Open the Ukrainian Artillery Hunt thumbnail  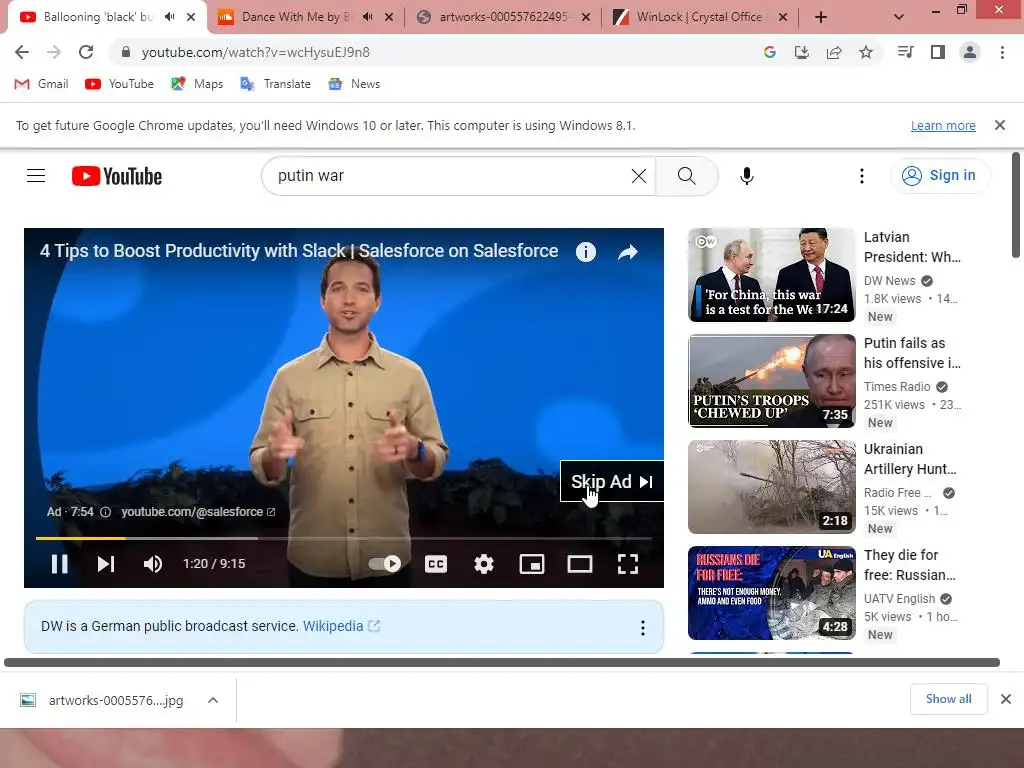click(x=771, y=487)
